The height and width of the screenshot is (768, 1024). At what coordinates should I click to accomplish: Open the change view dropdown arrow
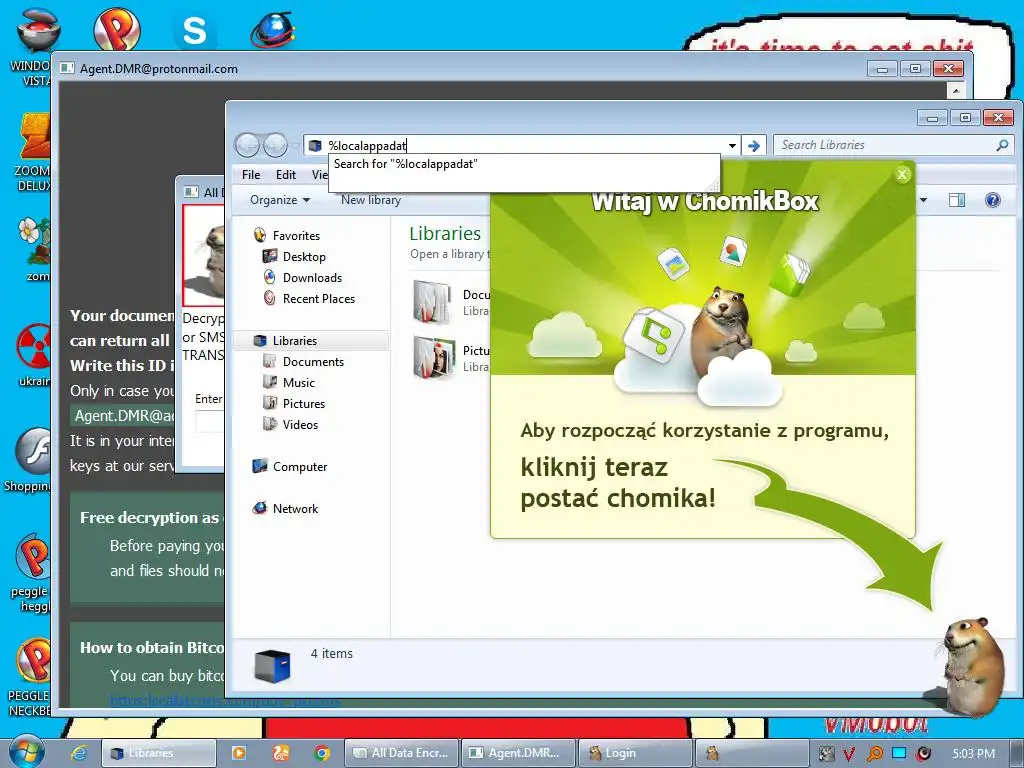(x=923, y=200)
